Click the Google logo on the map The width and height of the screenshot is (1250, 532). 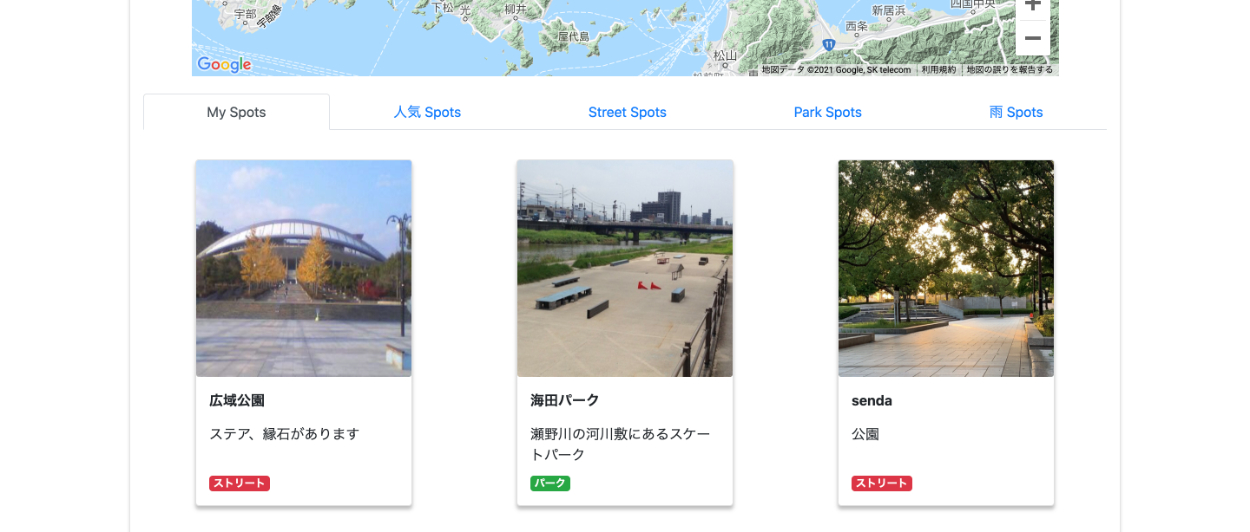coord(224,65)
